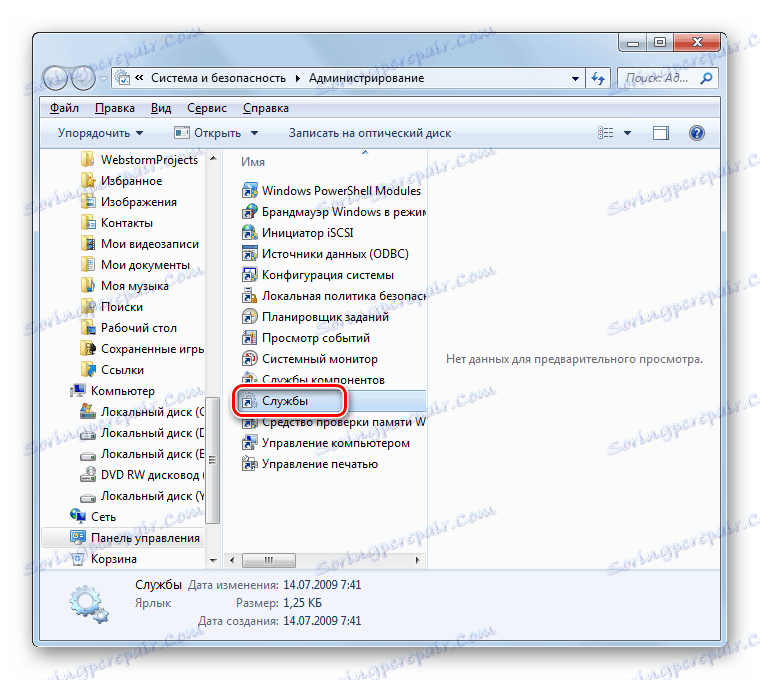Open the Вид menu
Viewport: 760px width, 680px height.
(161, 108)
